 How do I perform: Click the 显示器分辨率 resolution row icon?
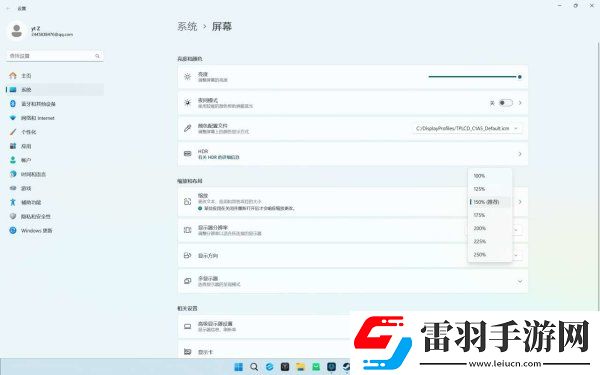(x=188, y=230)
